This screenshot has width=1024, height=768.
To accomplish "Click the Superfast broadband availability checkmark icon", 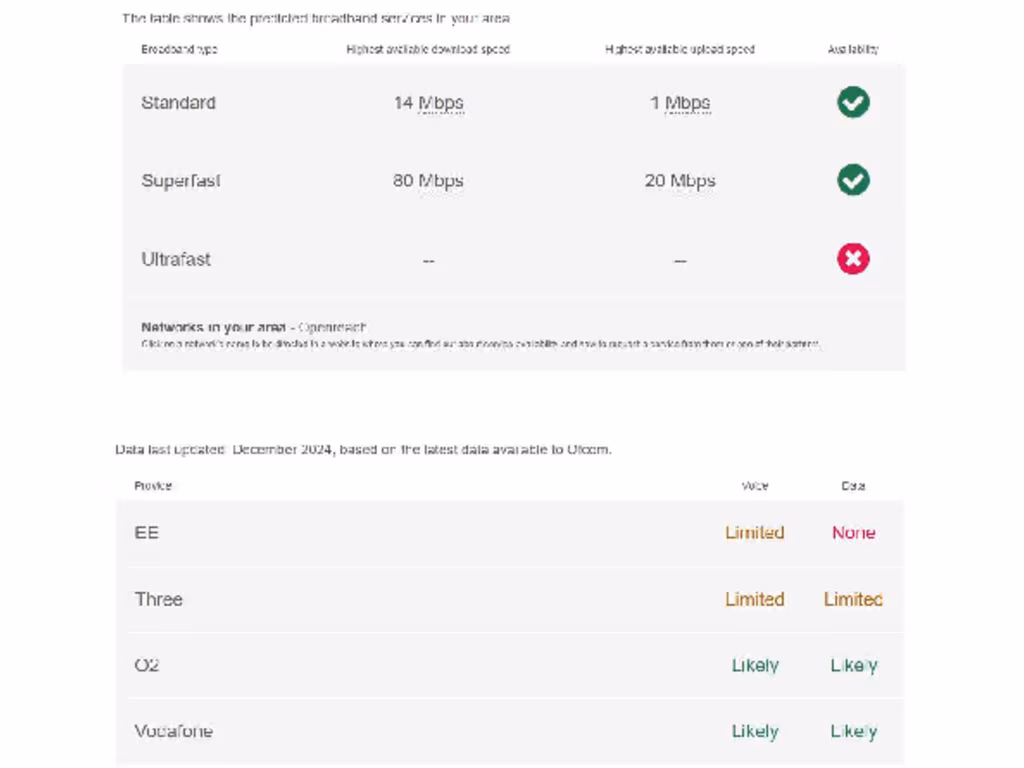I will click(x=853, y=180).
